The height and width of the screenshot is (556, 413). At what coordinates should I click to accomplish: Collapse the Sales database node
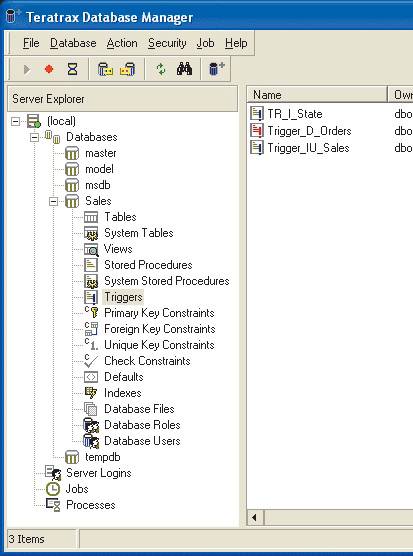(x=54, y=201)
